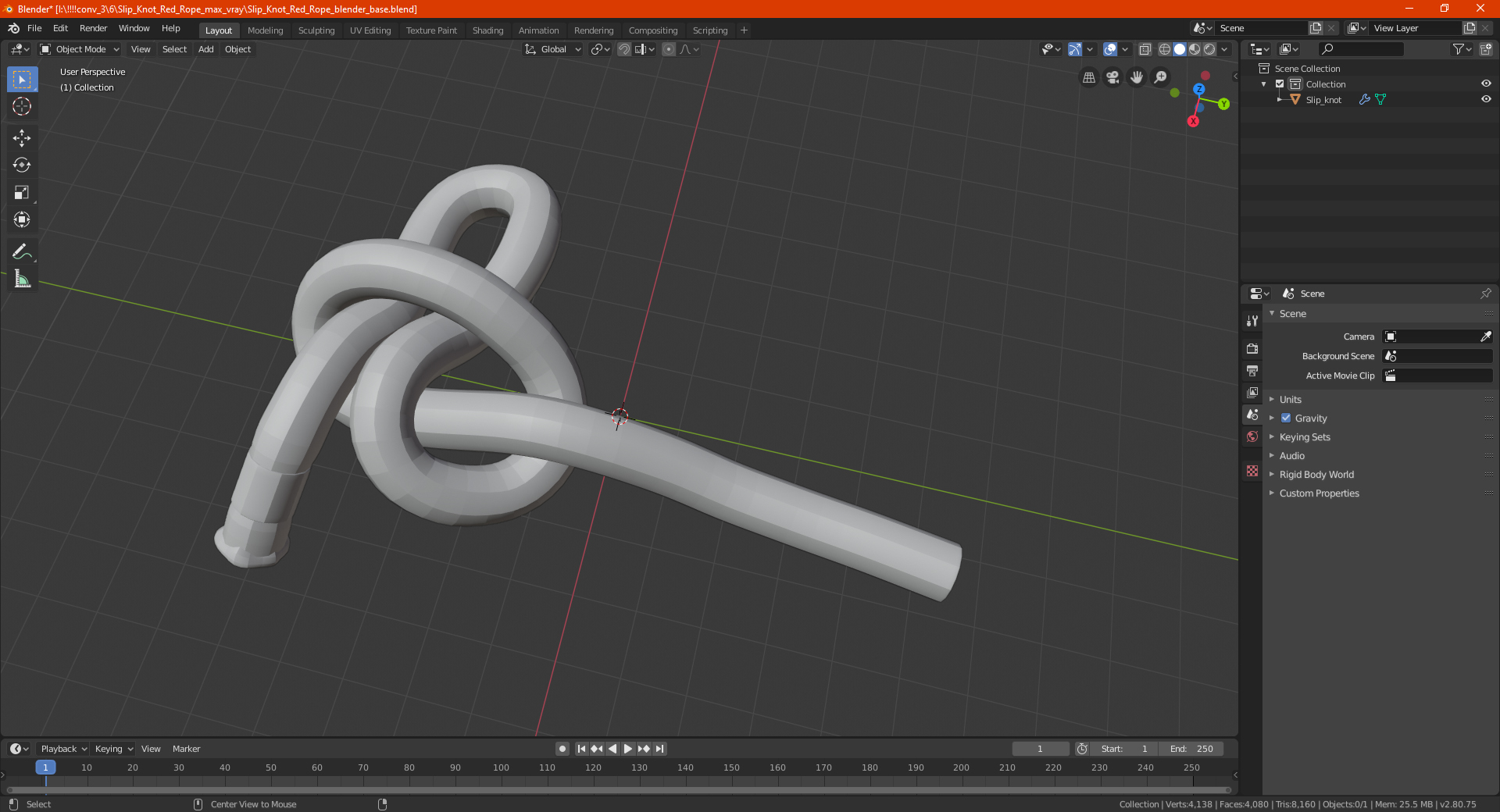This screenshot has width=1500, height=812.
Task: Open the Playback dropdown in timeline
Action: tap(63, 749)
